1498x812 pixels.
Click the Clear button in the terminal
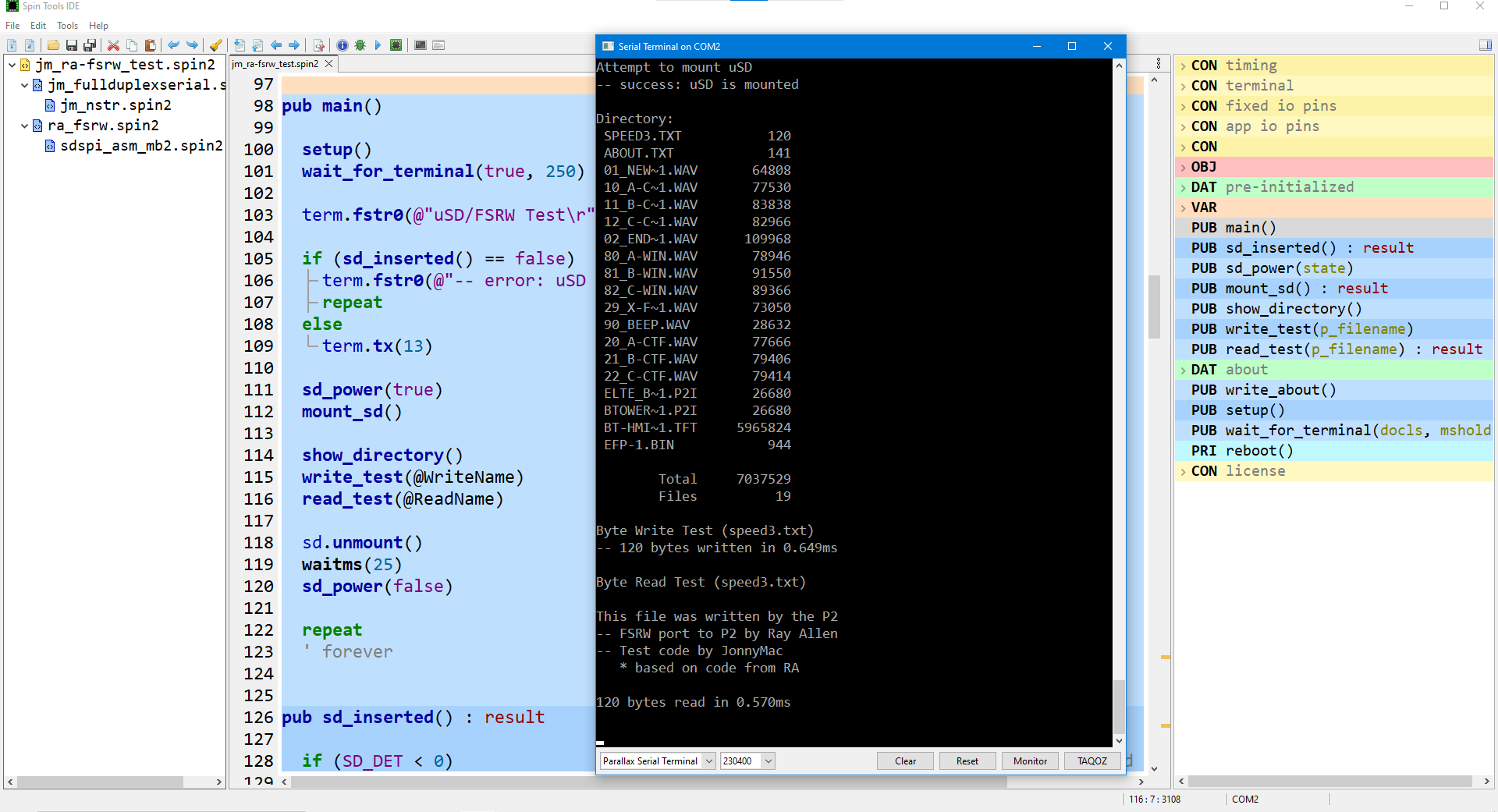(905, 761)
